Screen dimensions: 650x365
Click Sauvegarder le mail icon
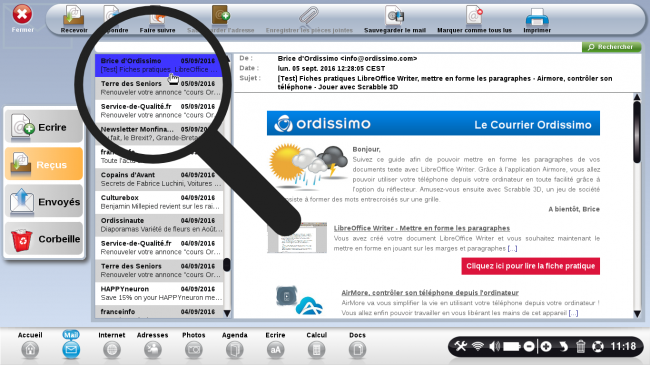coord(394,16)
